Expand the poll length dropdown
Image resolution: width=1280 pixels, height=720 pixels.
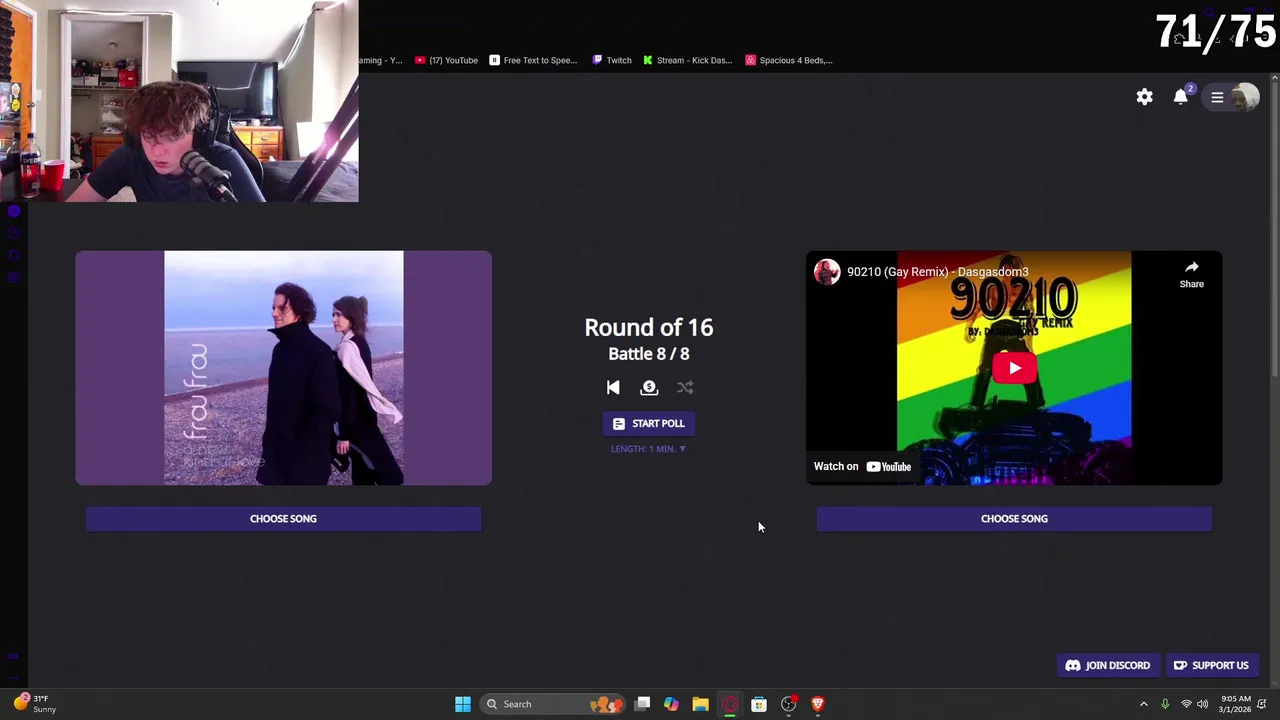point(648,449)
